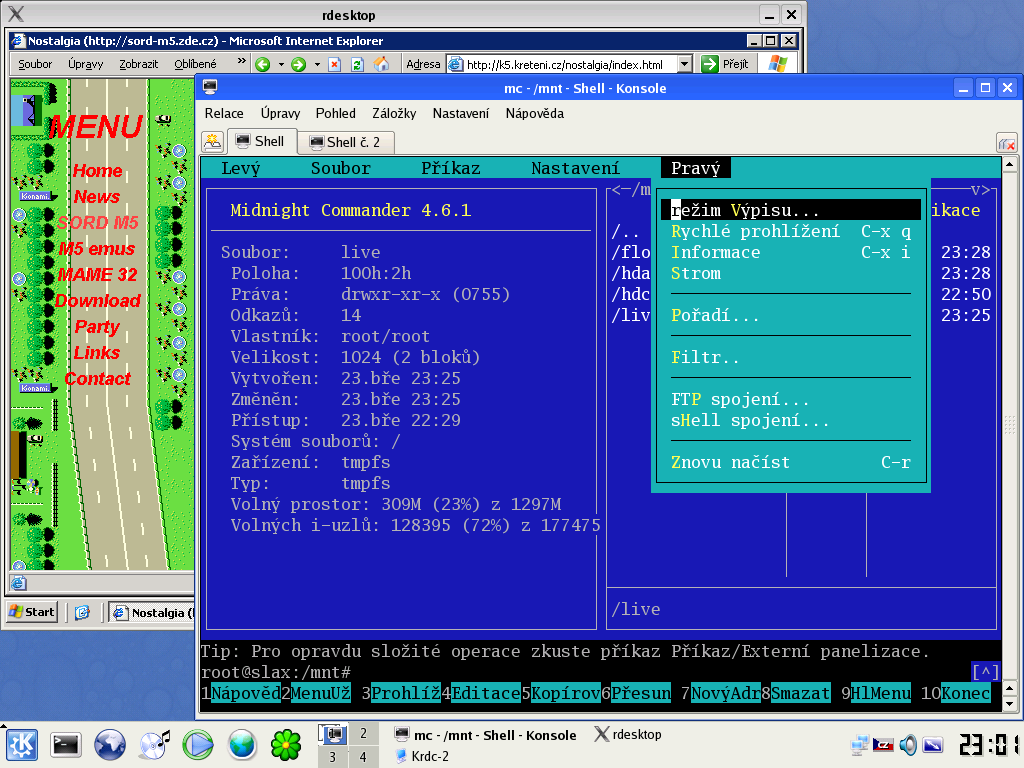Open the Zobrazit menu in Internet Explorer
Image resolution: width=1024 pixels, height=768 pixels.
(138, 64)
